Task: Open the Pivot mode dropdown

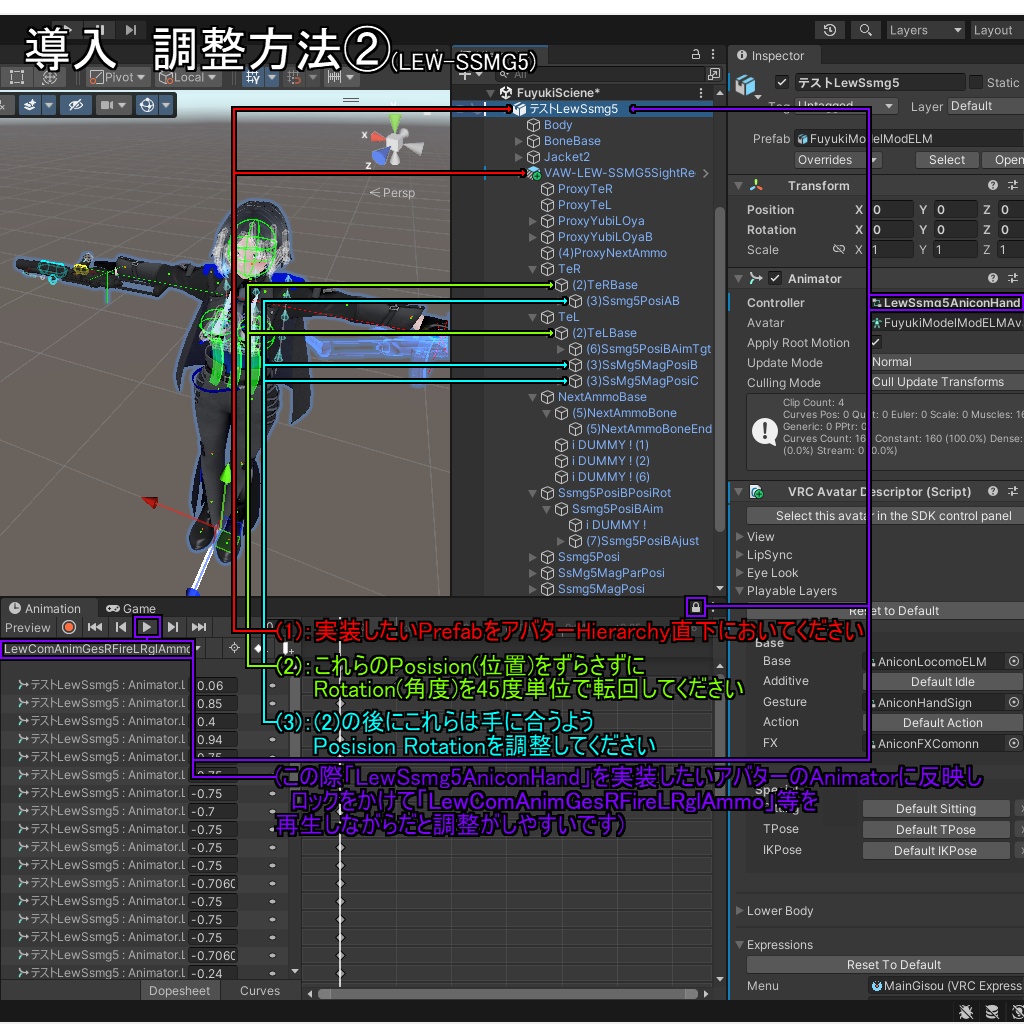Action: tap(118, 77)
